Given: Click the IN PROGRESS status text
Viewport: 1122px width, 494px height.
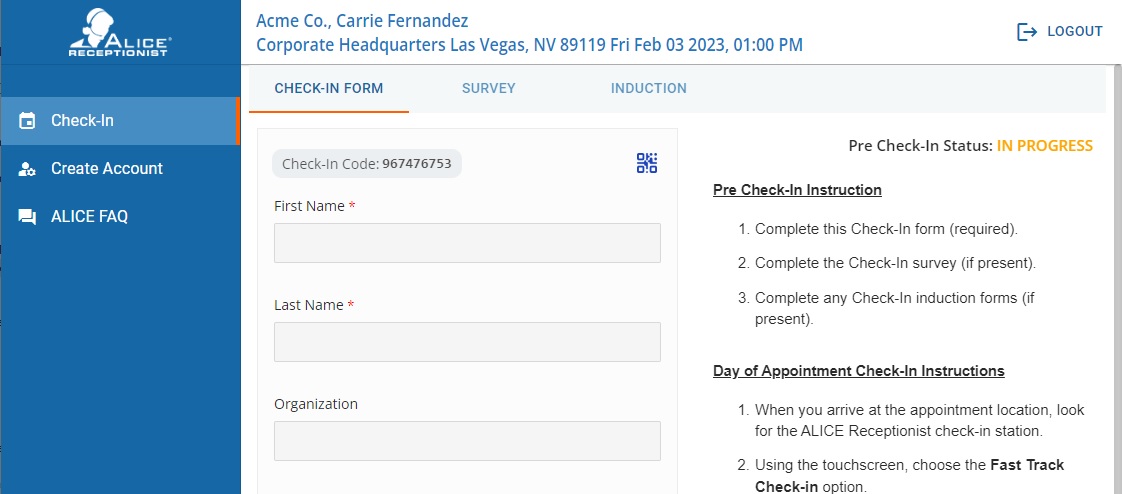Looking at the screenshot, I should (1045, 146).
